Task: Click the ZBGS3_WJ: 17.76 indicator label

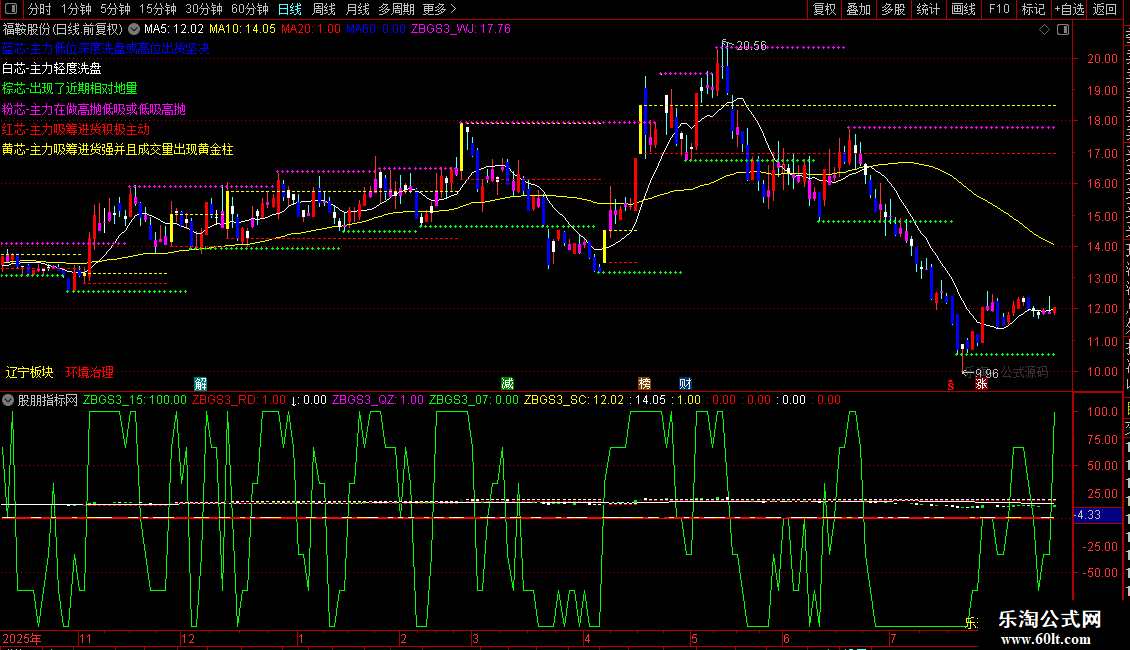Action: [461, 30]
